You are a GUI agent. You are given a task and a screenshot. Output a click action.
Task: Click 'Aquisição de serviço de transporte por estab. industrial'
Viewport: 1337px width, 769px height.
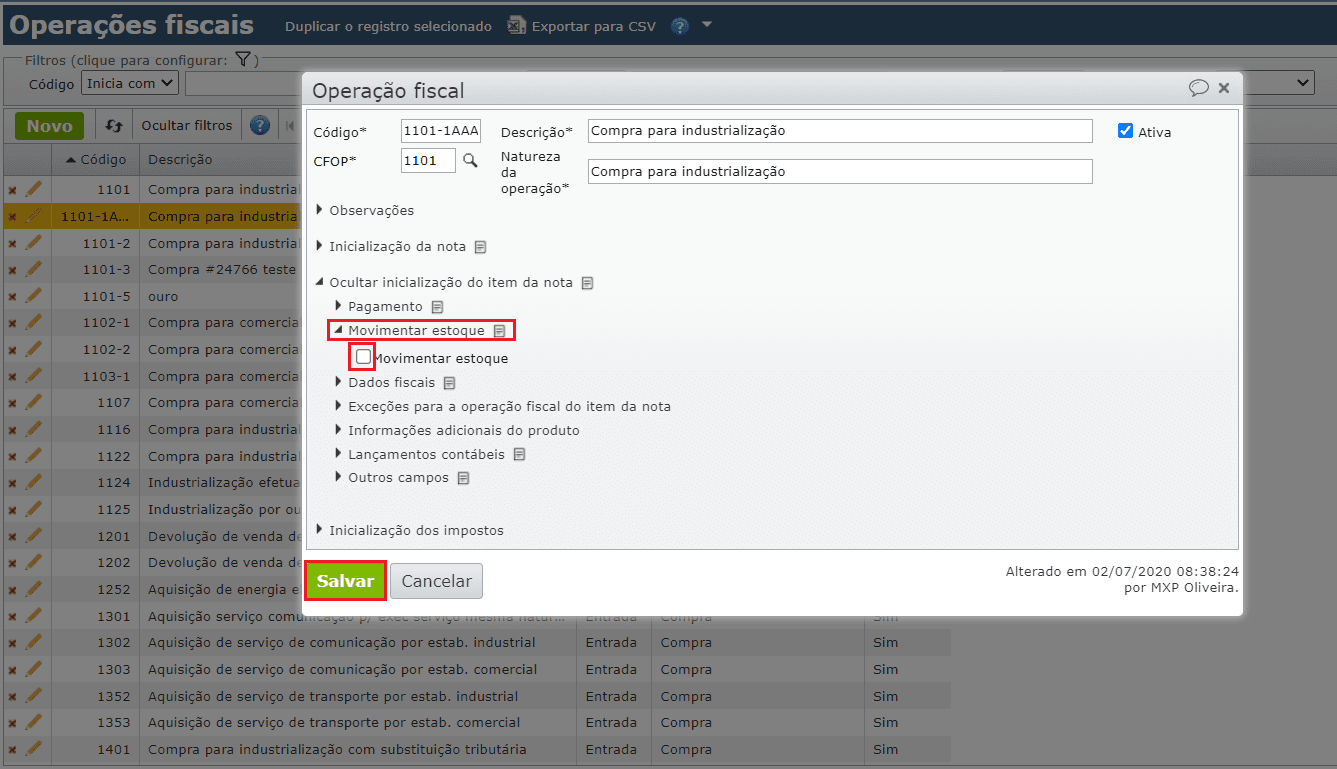pyautogui.click(x=333, y=696)
